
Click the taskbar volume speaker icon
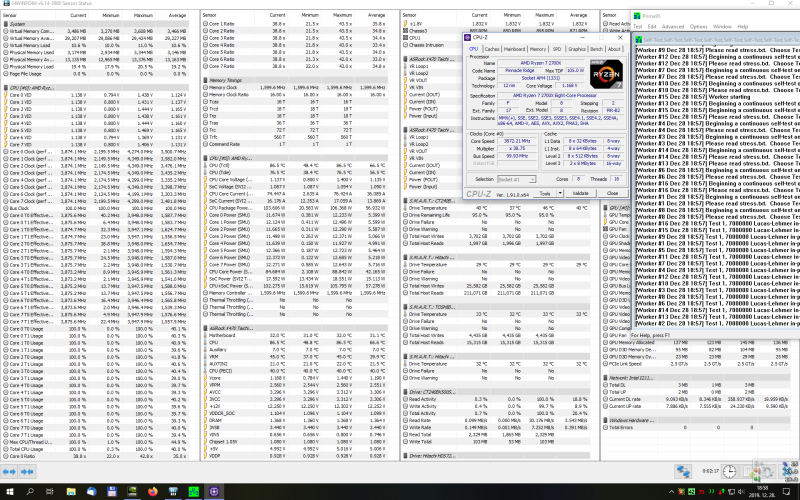pyautogui.click(x=740, y=492)
